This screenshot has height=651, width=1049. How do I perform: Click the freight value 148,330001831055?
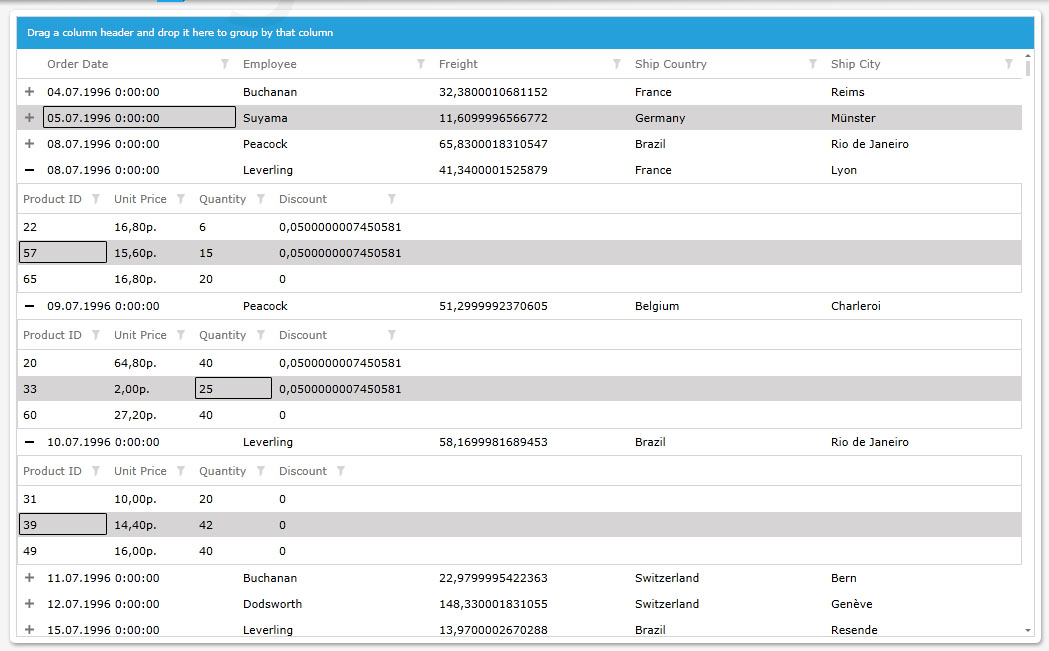click(x=493, y=603)
